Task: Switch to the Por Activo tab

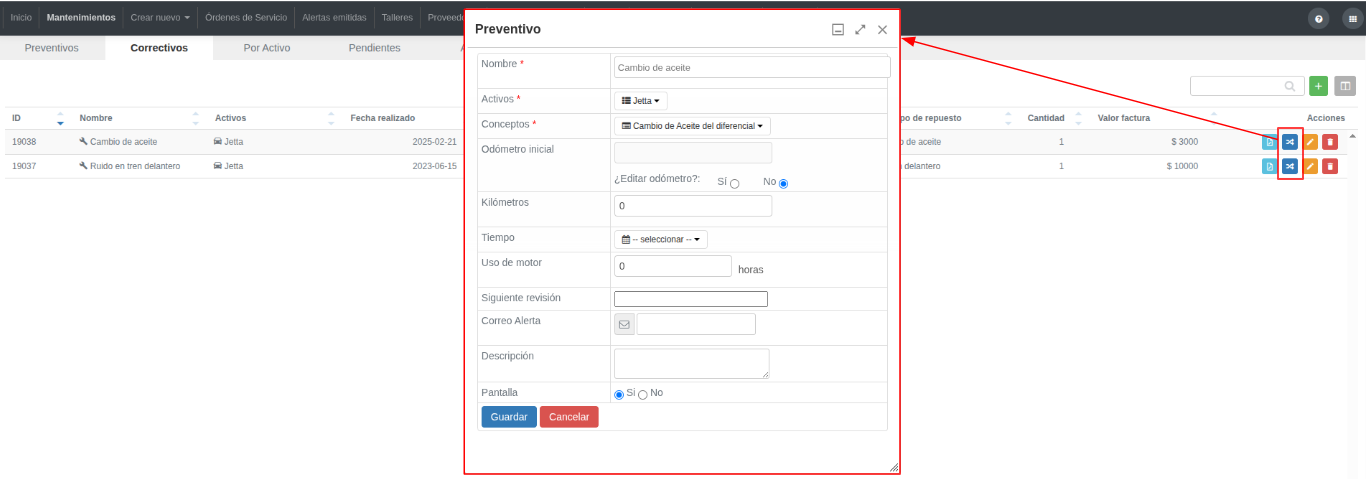Action: point(267,48)
